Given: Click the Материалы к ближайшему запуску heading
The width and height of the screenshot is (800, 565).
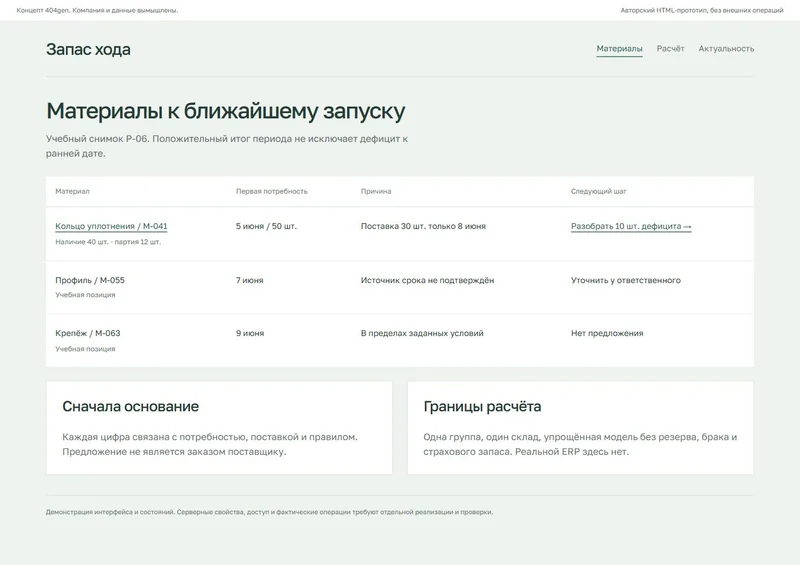Looking at the screenshot, I should pos(226,111).
